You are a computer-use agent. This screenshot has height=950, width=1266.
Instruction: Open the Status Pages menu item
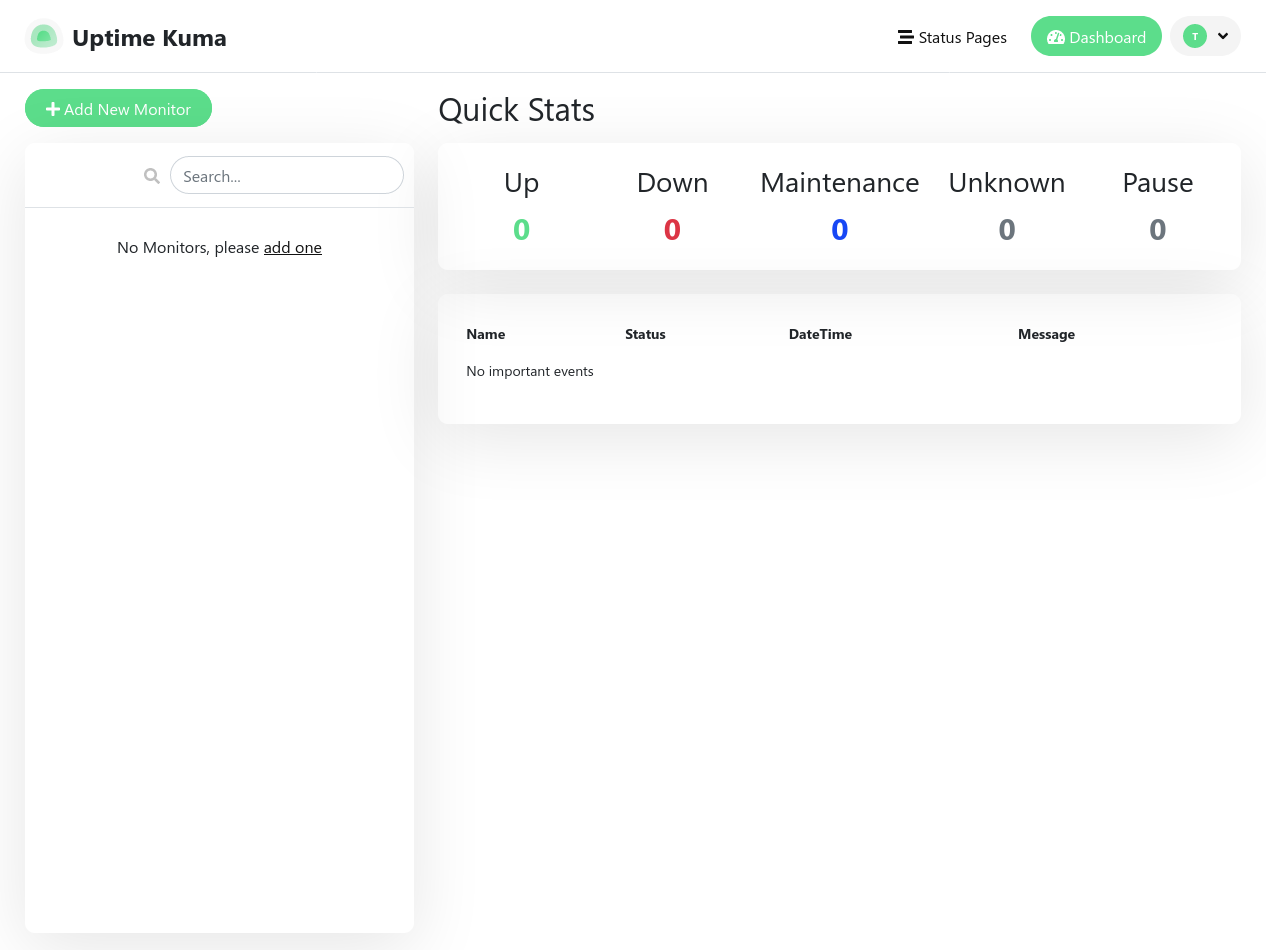(962, 38)
